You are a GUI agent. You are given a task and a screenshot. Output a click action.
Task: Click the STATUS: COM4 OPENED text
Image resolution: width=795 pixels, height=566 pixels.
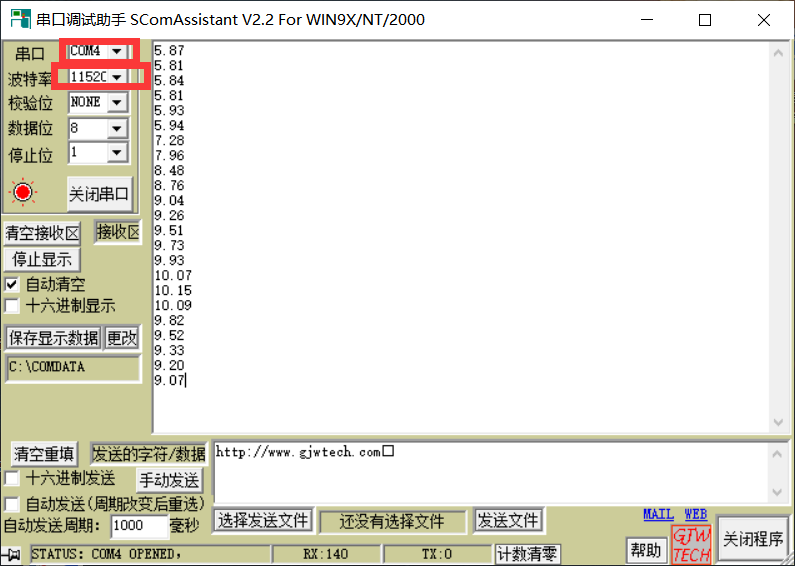click(107, 554)
